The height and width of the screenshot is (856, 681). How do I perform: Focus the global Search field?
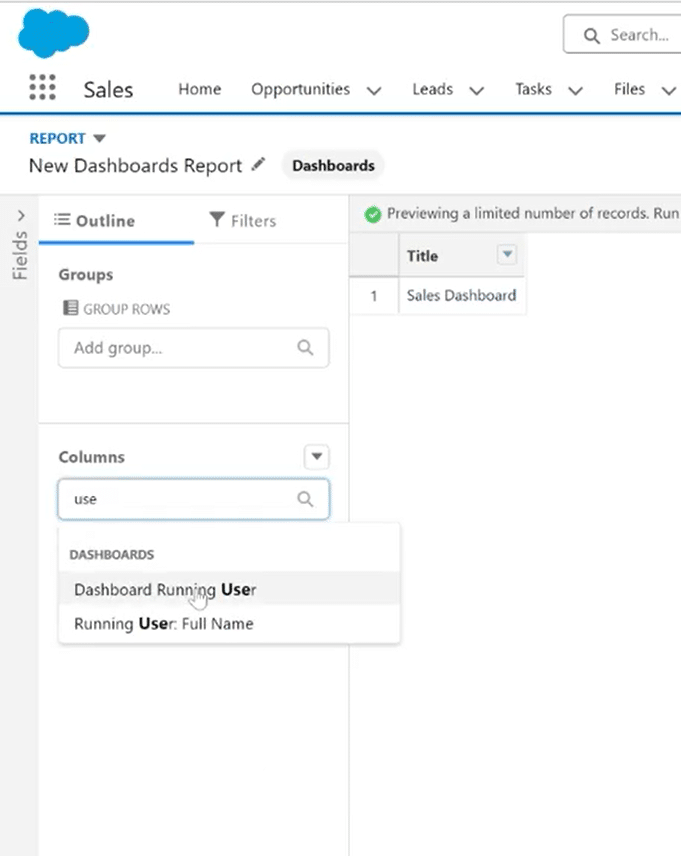(623, 34)
